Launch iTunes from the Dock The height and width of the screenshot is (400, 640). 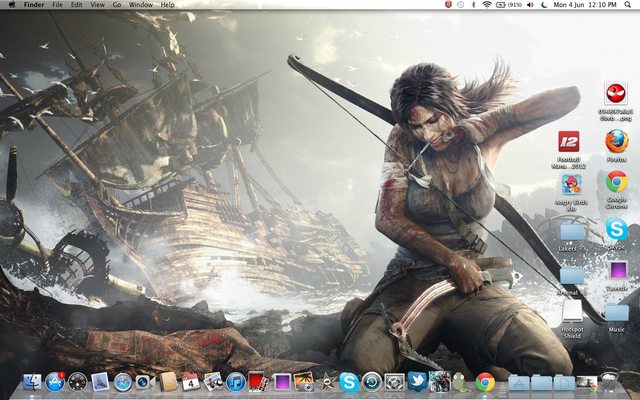pyautogui.click(x=236, y=382)
